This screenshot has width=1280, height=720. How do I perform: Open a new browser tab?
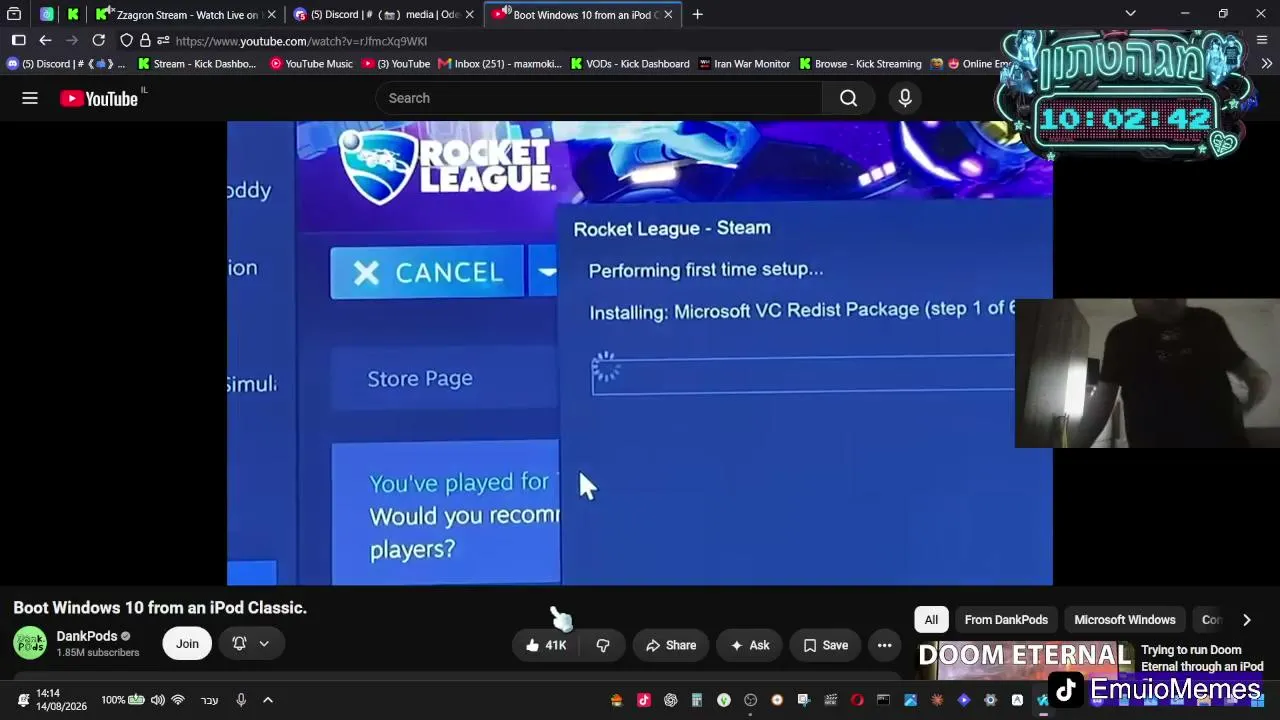pyautogui.click(x=697, y=14)
